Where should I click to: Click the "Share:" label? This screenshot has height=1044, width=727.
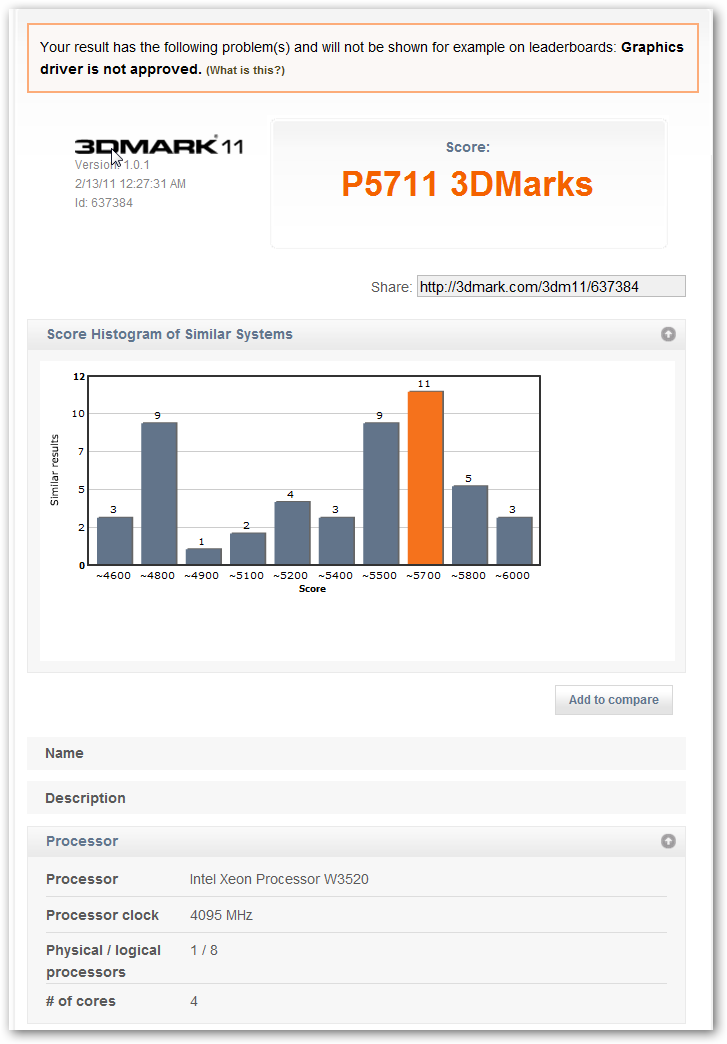point(391,287)
